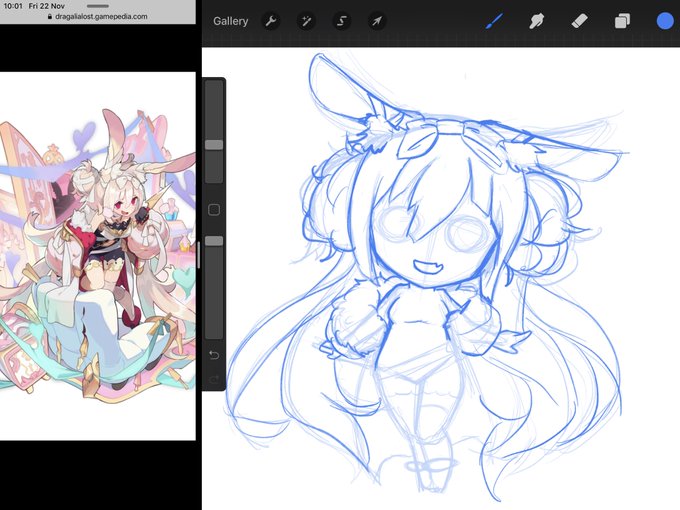The image size is (680, 510).
Task: Select the Eraser tool
Action: tap(580, 21)
